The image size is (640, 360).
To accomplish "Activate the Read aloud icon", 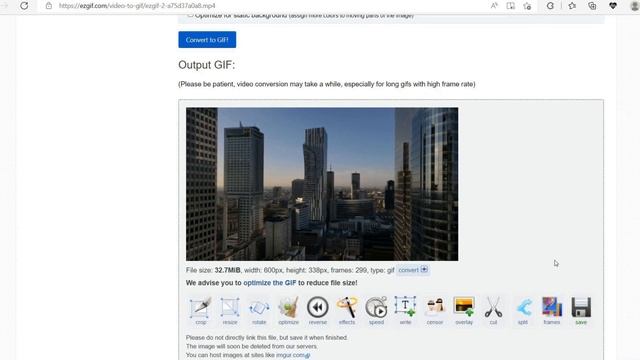I will tap(494, 6).
